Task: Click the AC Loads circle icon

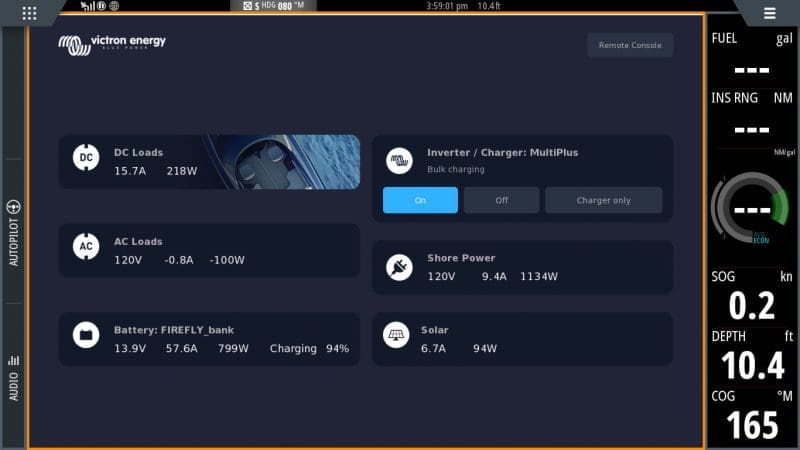Action: click(x=86, y=246)
